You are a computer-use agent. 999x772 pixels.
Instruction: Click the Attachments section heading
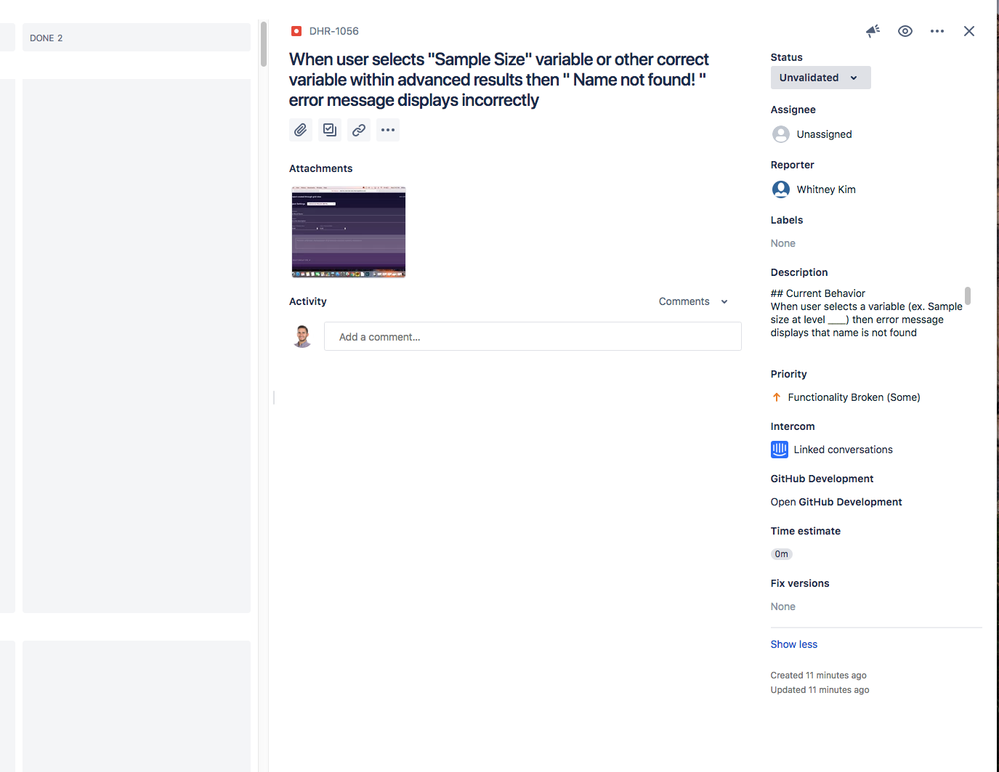coord(320,168)
